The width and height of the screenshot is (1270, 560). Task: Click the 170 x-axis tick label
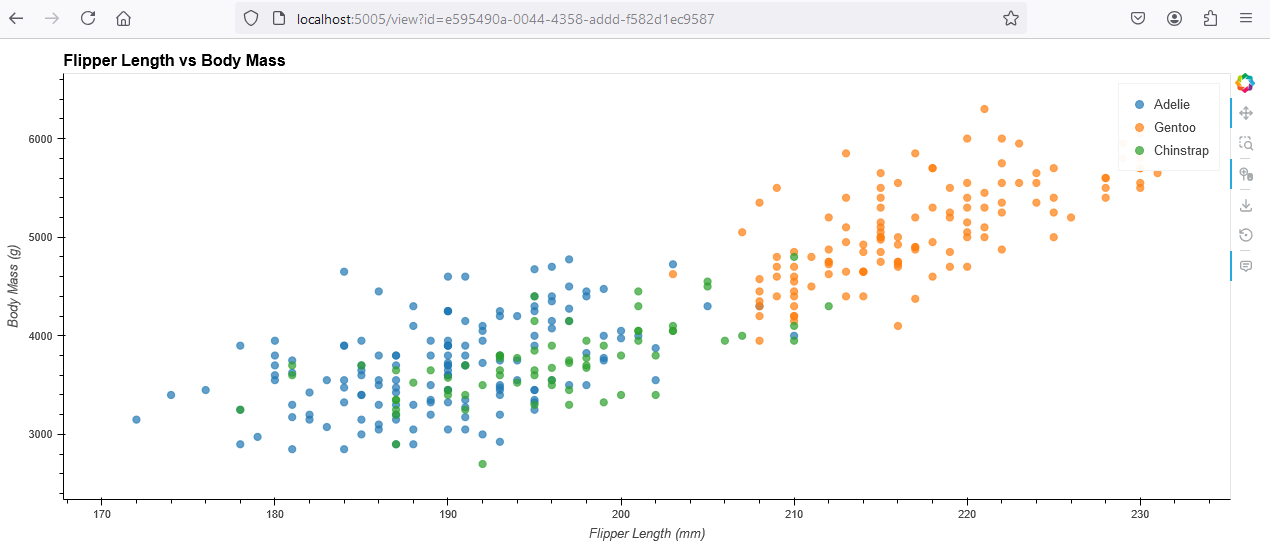[101, 513]
